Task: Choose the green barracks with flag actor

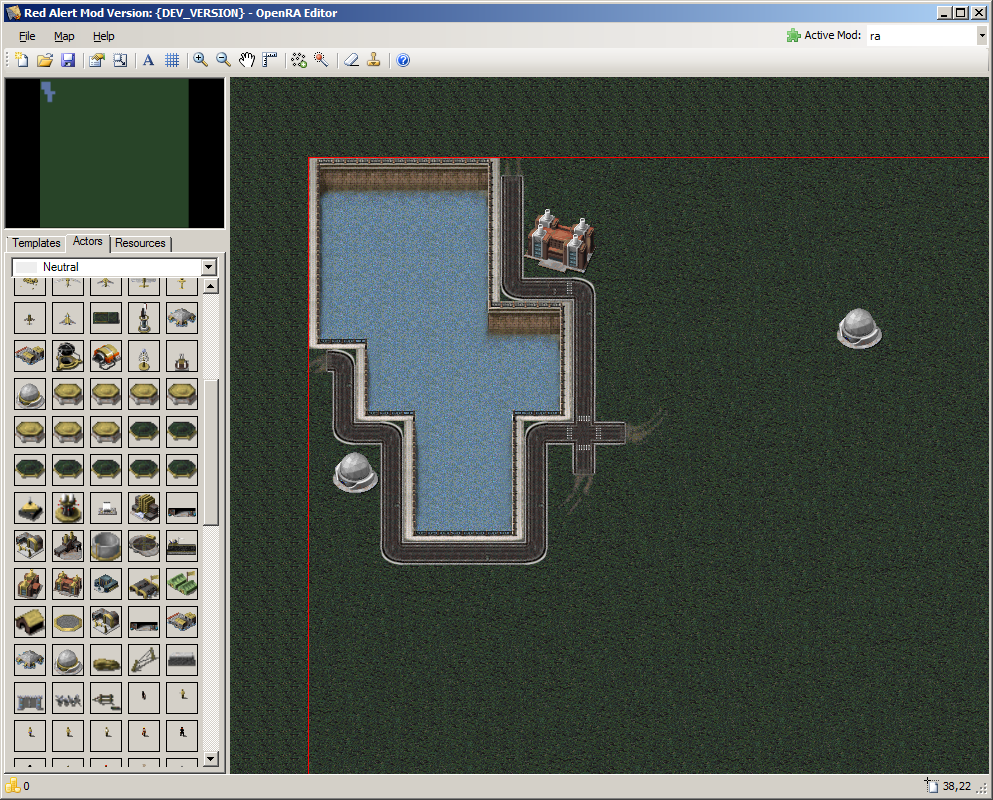Action: 182,584
